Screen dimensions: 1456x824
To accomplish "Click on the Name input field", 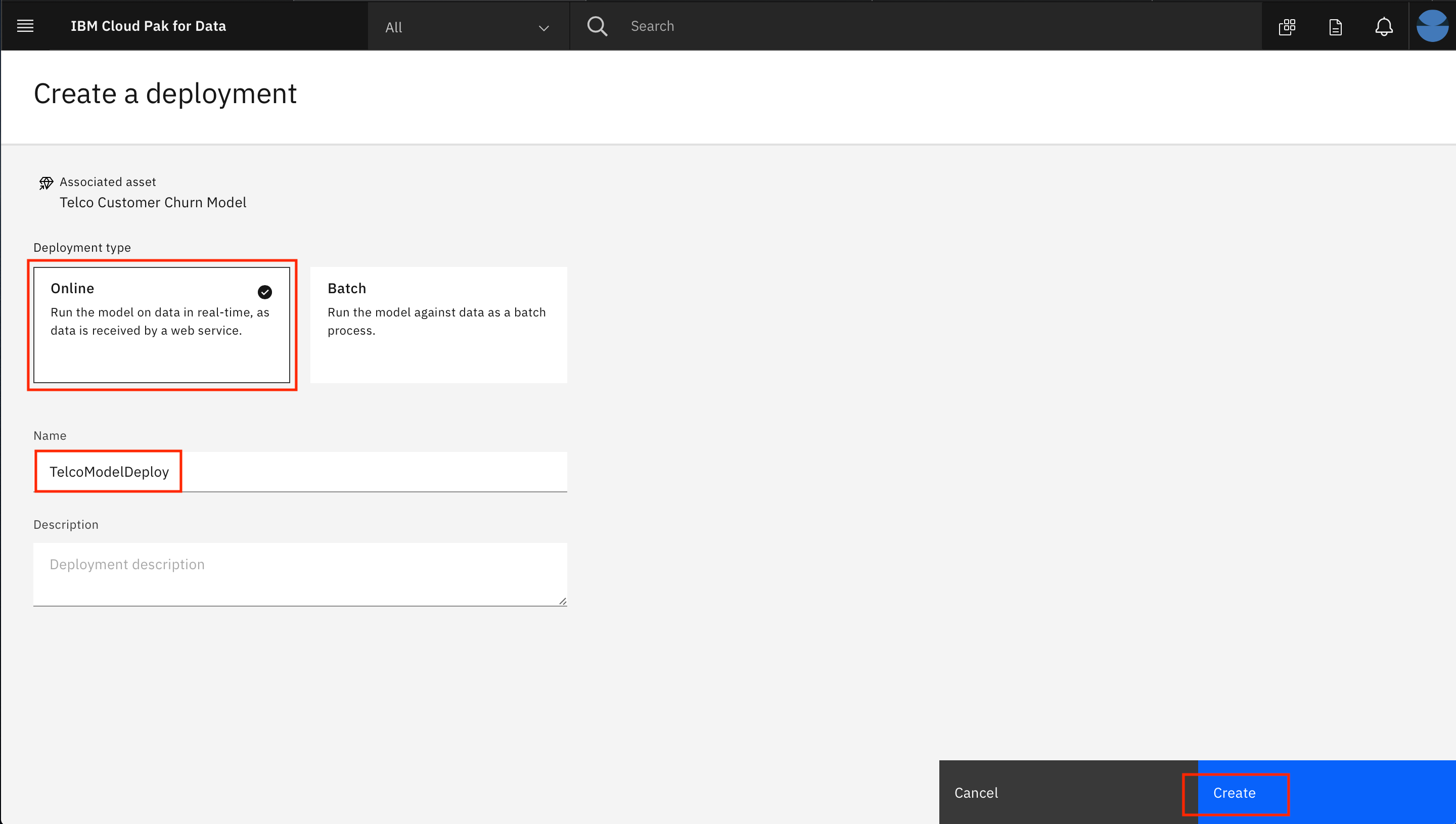I will pyautogui.click(x=300, y=470).
